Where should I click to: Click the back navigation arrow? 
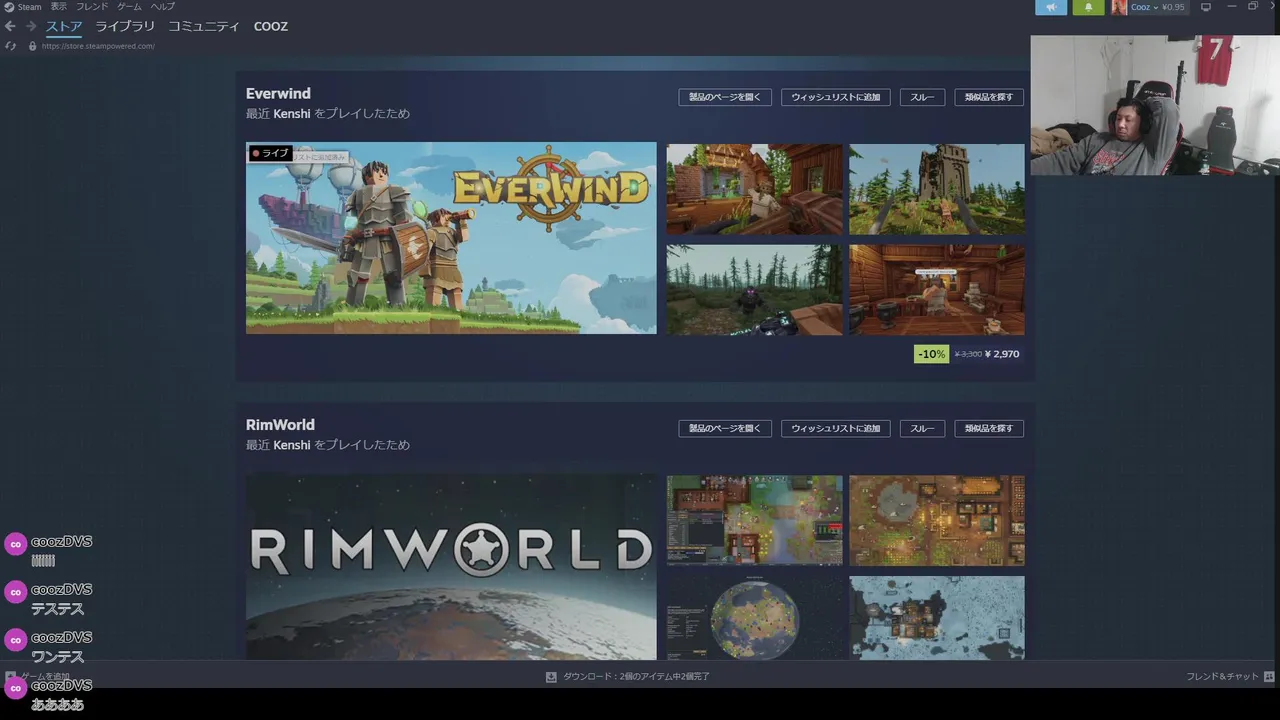coord(10,26)
